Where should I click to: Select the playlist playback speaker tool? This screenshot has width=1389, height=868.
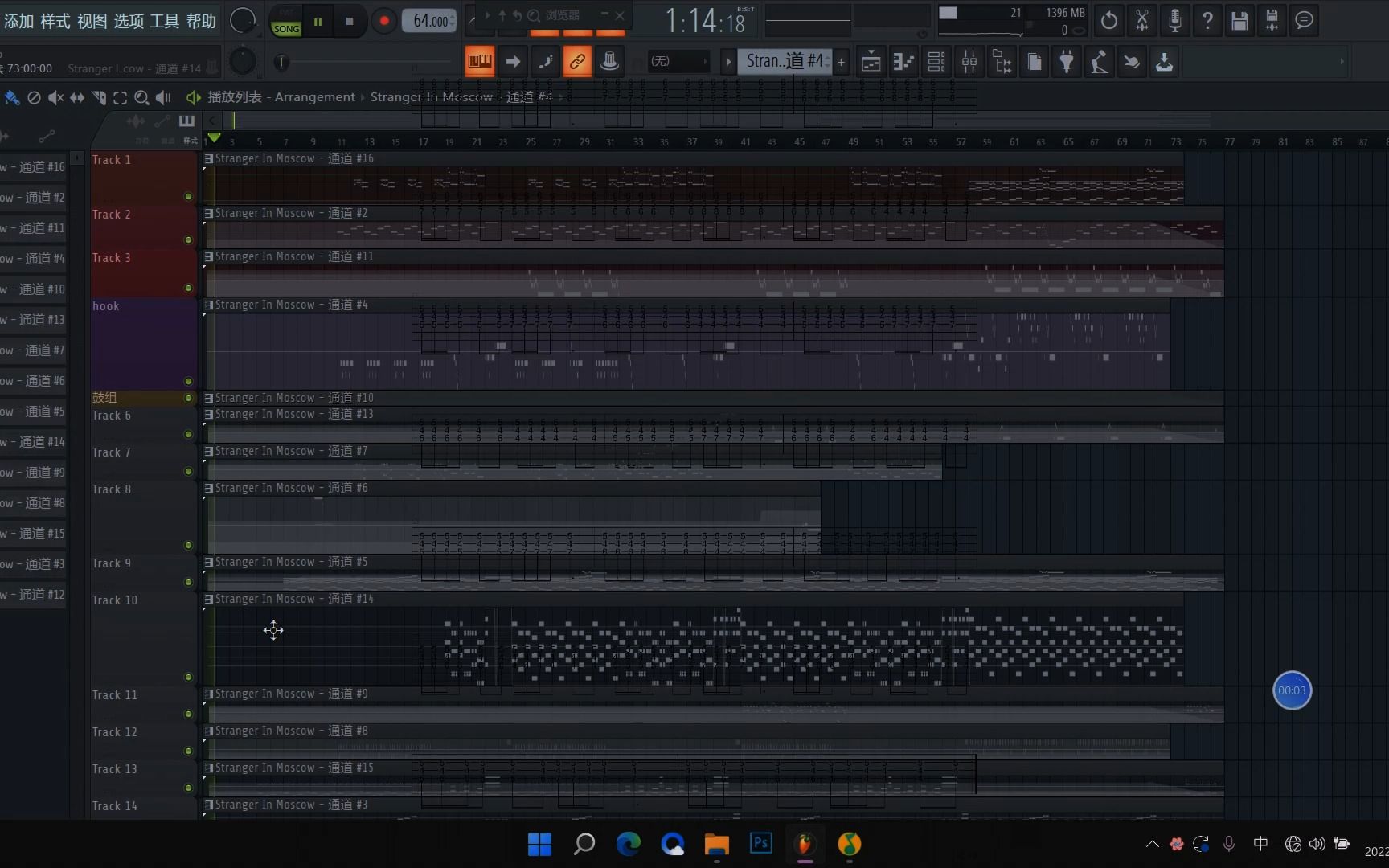163,98
